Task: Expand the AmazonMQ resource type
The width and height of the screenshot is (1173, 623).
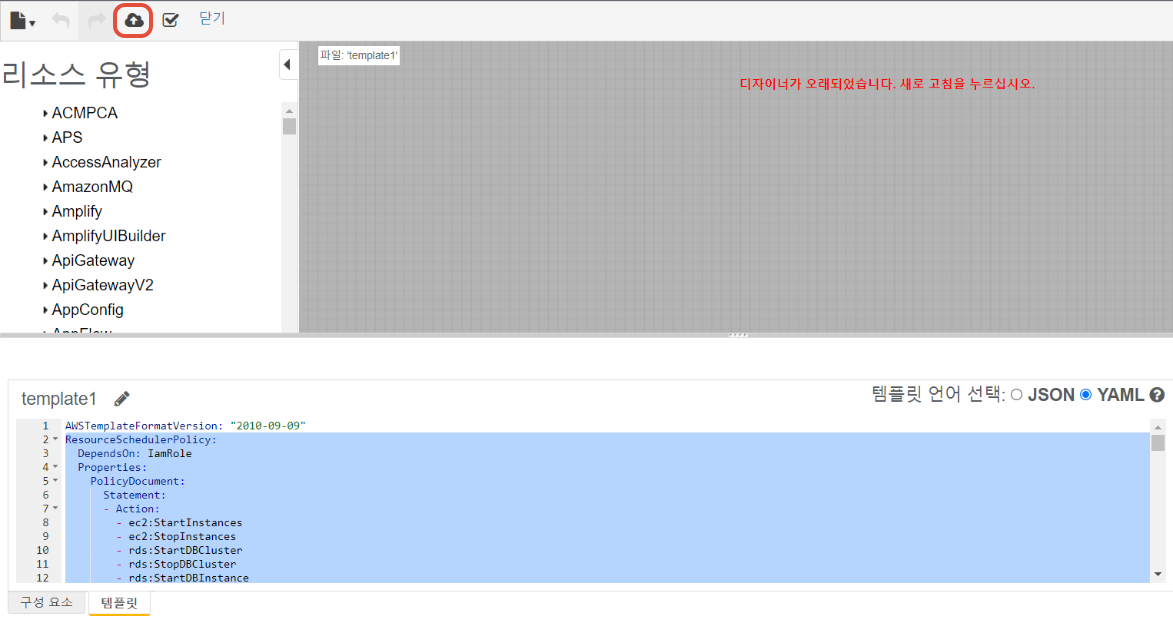Action: click(x=46, y=187)
